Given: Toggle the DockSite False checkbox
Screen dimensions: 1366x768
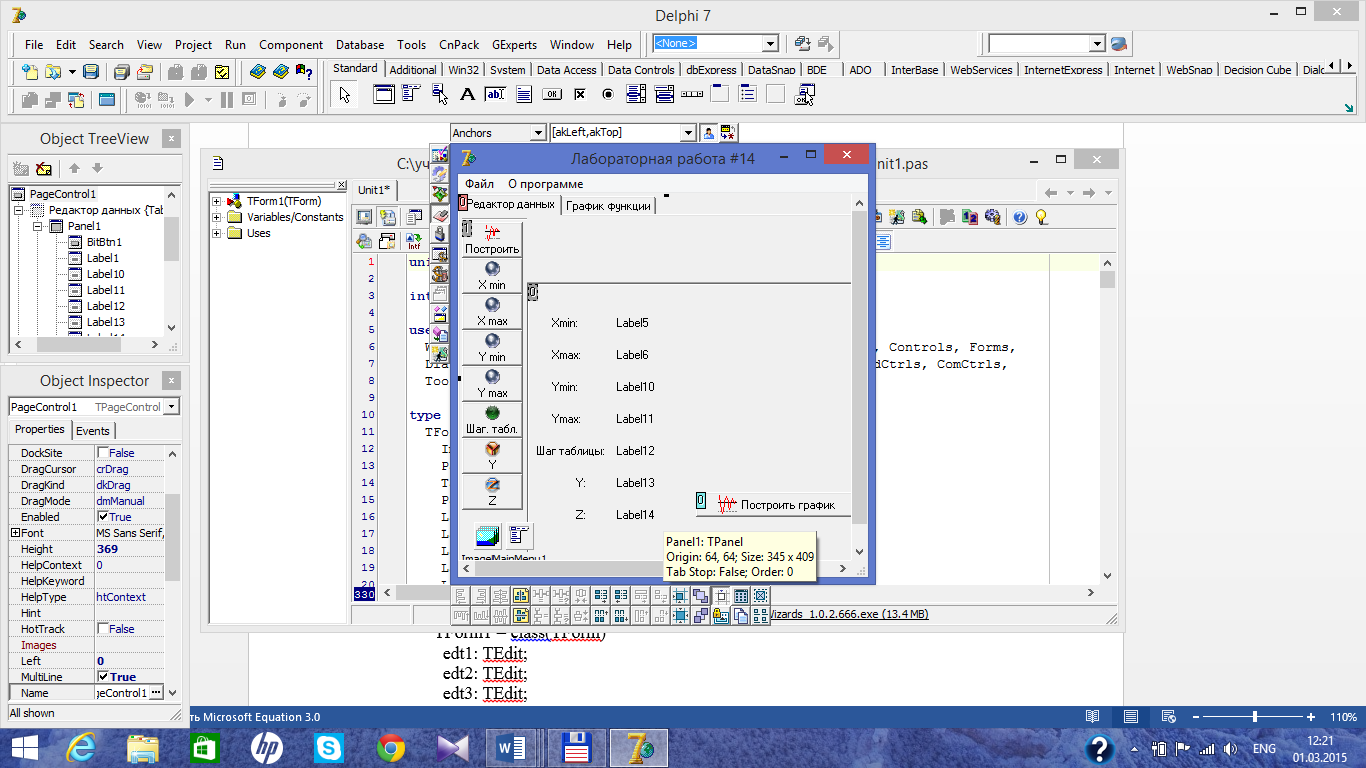Looking at the screenshot, I should (103, 453).
